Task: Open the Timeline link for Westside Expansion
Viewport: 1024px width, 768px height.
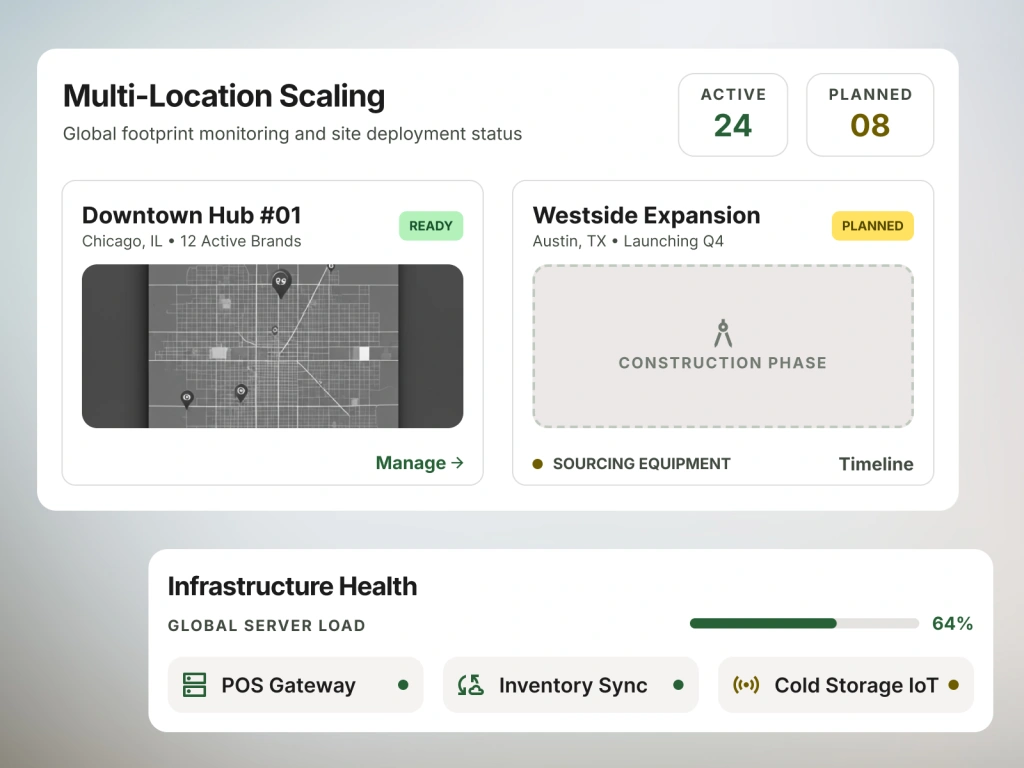Action: [876, 464]
